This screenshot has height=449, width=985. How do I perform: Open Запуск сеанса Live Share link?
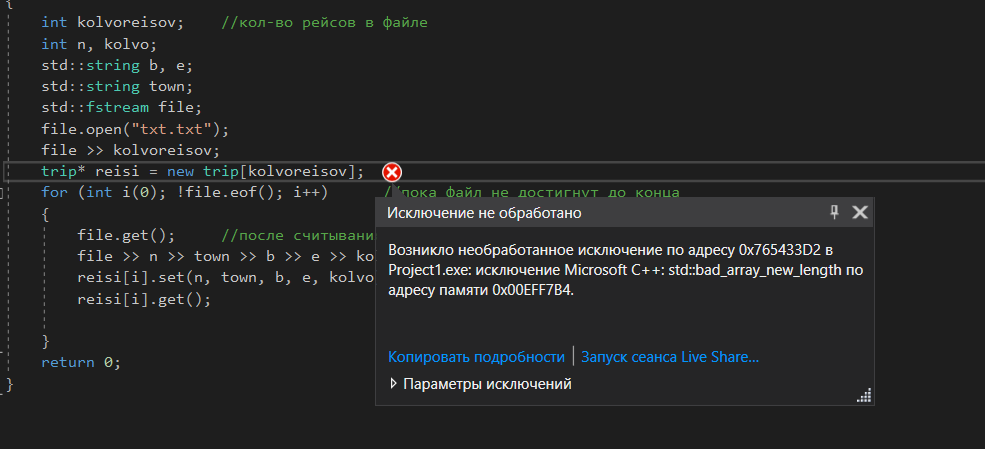point(670,357)
